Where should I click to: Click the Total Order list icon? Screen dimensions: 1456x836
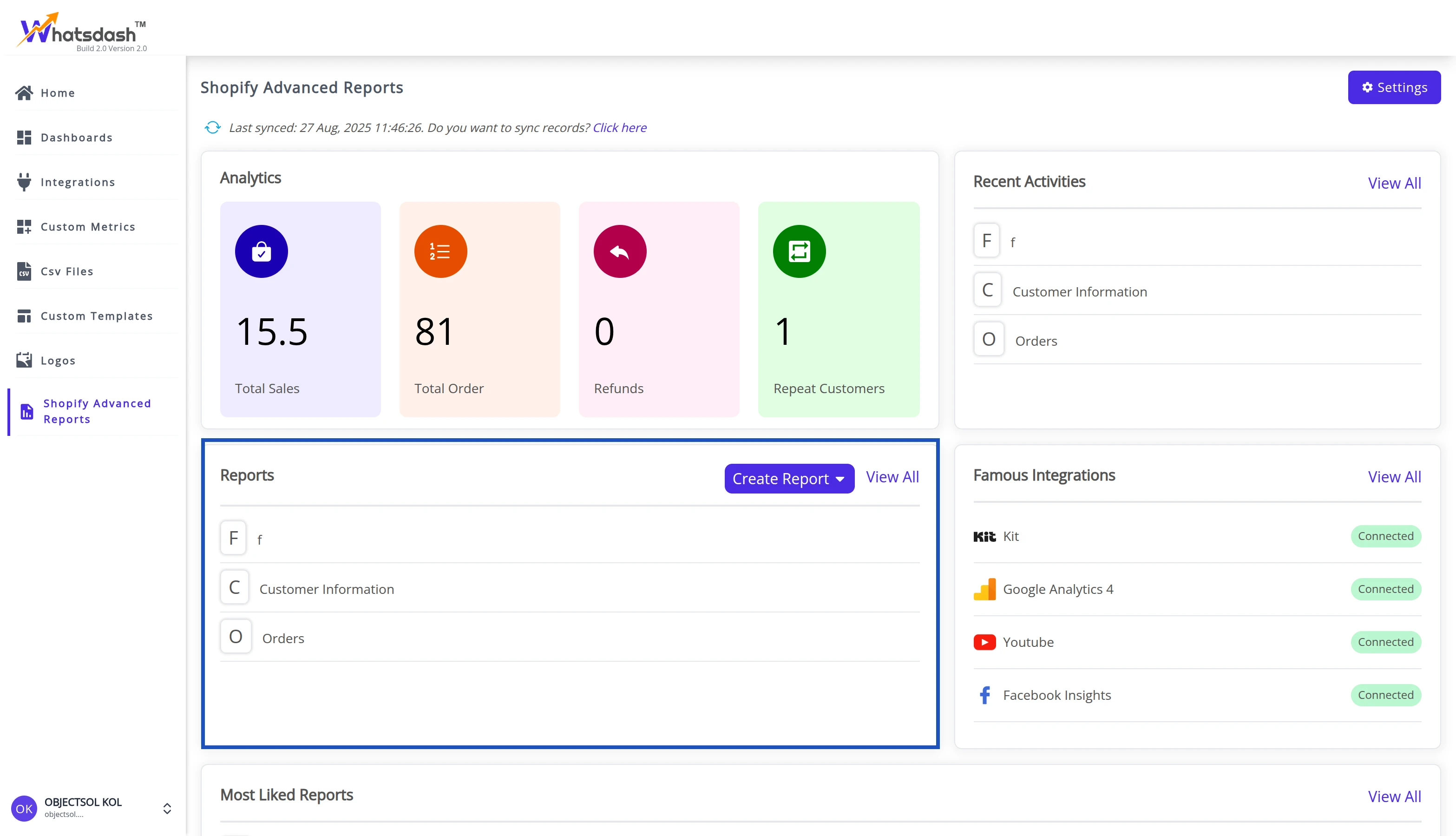(440, 251)
